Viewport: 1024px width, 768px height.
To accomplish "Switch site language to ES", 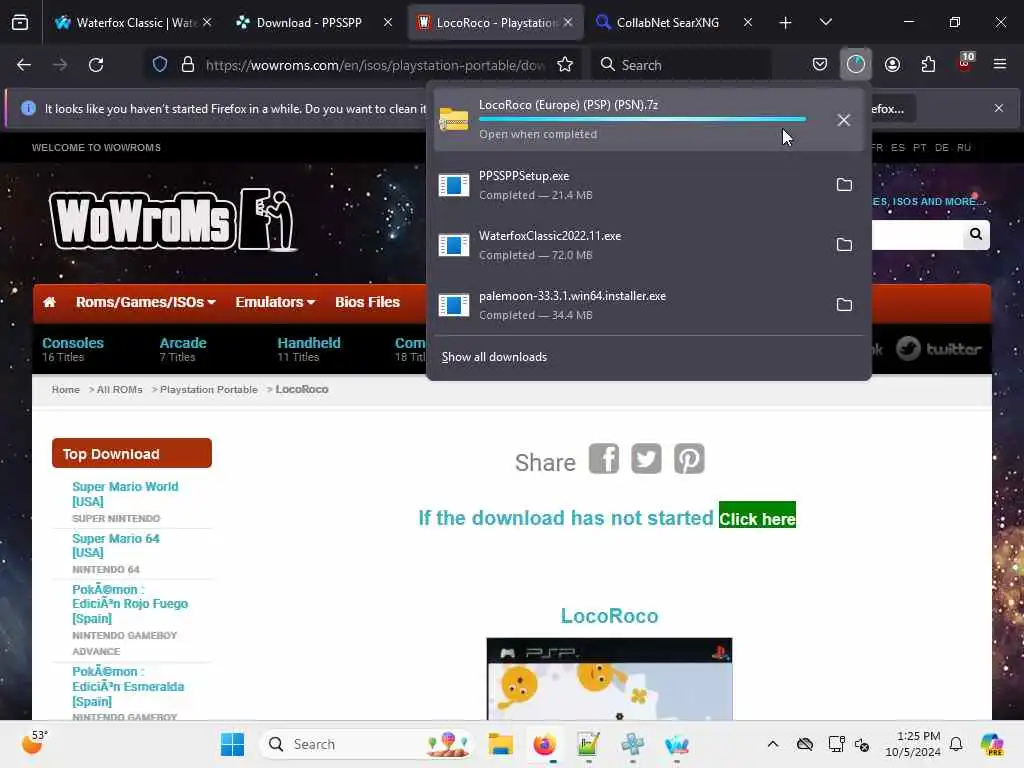I will click(898, 148).
